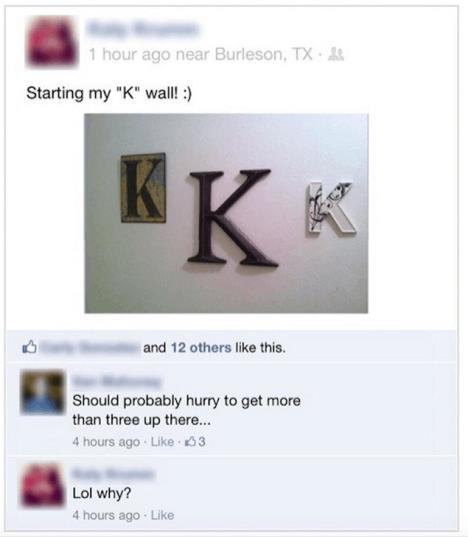
Task: Show the "12 others" who liked this
Action: [x=201, y=348]
